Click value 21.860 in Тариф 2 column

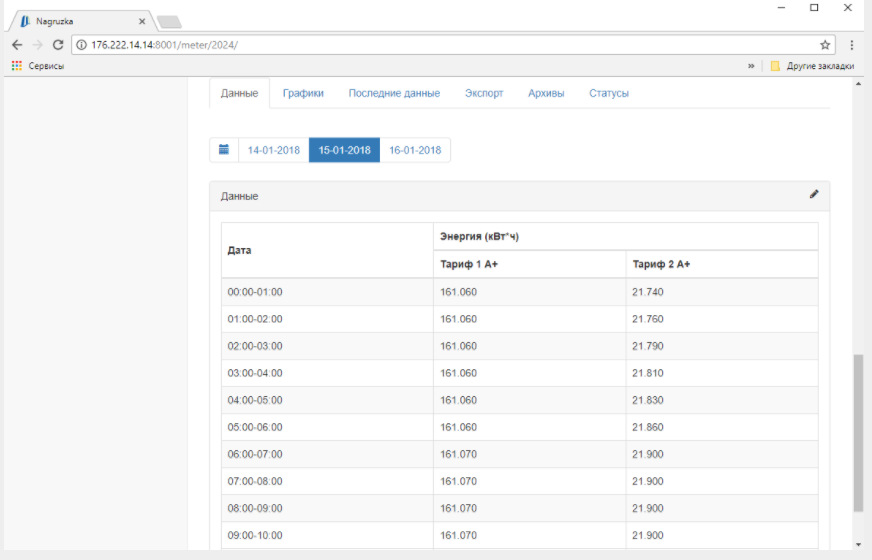point(648,427)
